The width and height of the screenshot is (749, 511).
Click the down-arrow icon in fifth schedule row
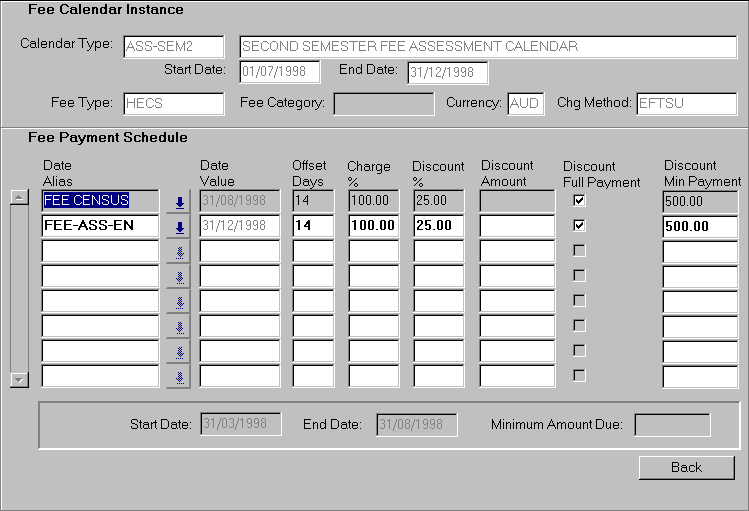(179, 302)
